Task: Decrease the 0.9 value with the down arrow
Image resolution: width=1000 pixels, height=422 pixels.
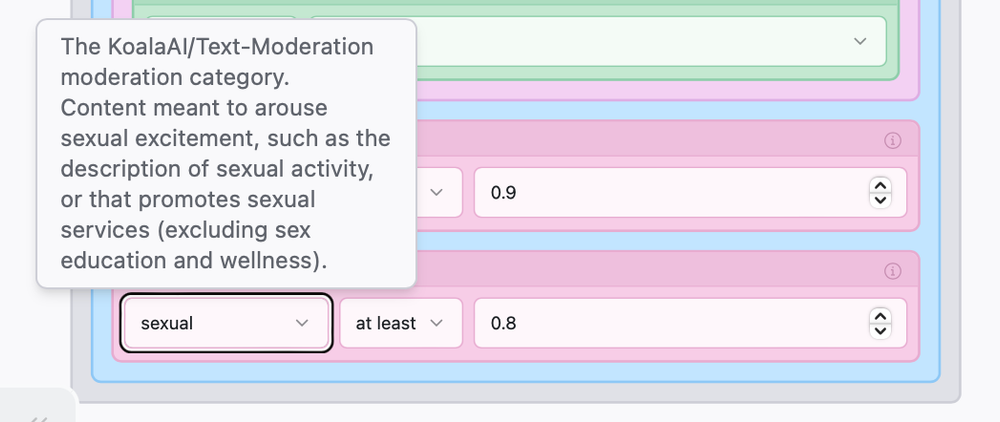Action: (x=880, y=200)
